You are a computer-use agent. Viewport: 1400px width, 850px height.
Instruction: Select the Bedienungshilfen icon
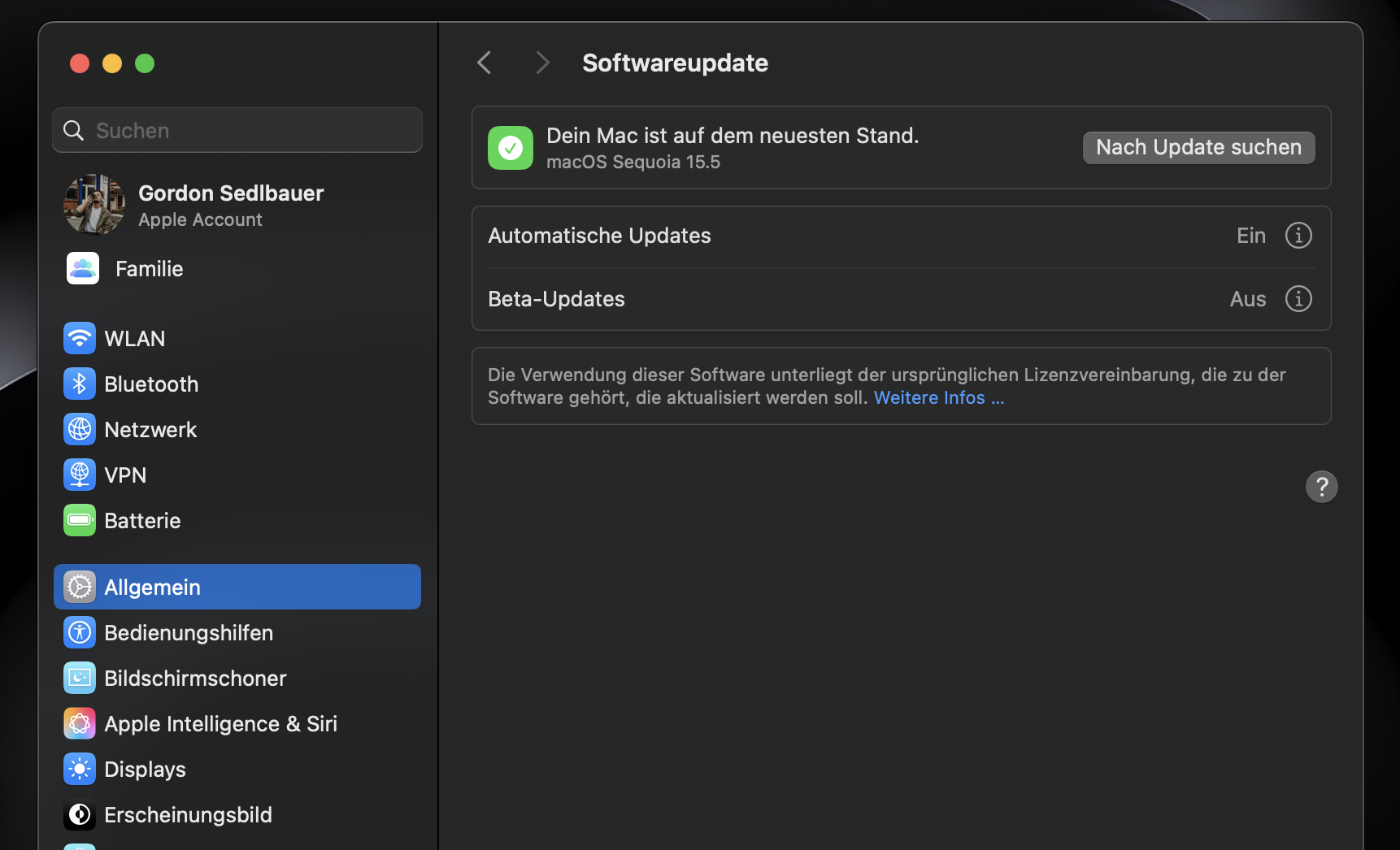click(x=79, y=632)
